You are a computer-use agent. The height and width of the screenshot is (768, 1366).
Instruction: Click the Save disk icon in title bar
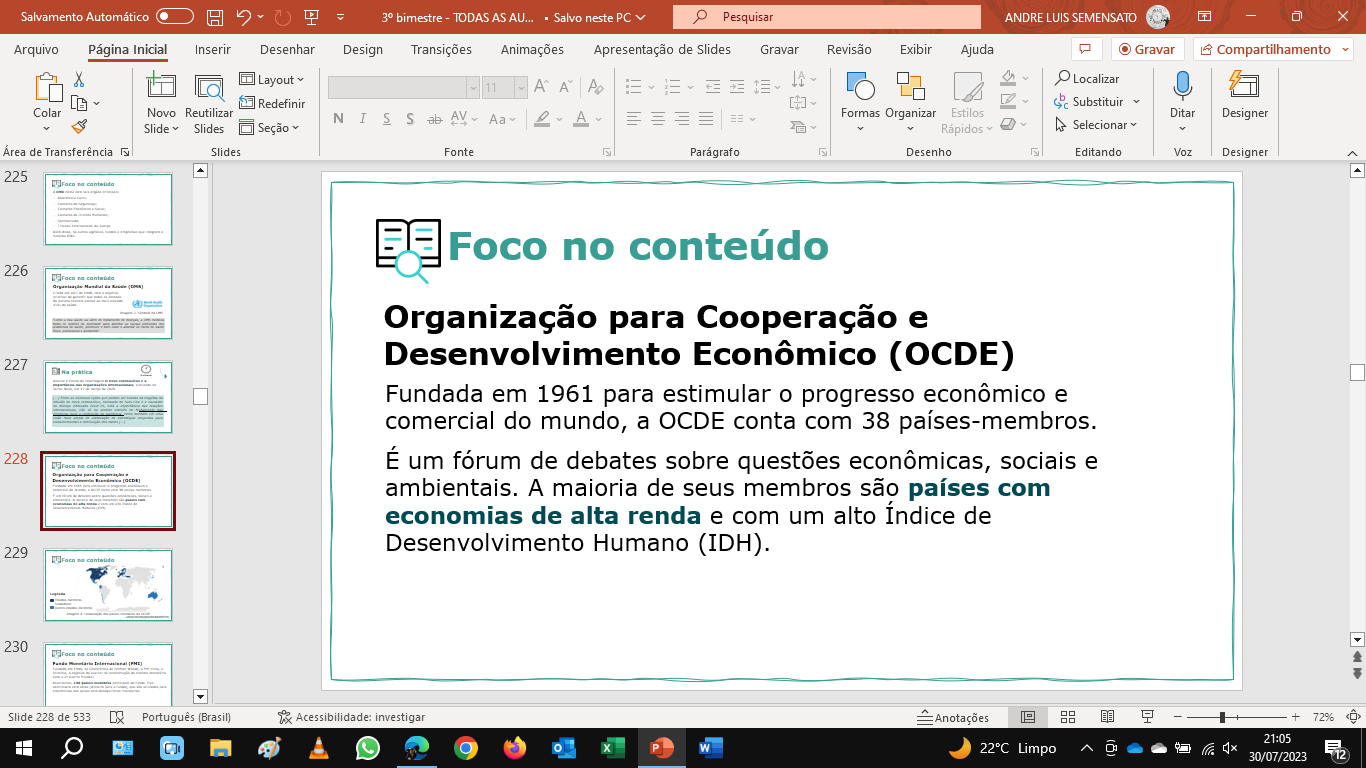(x=215, y=17)
